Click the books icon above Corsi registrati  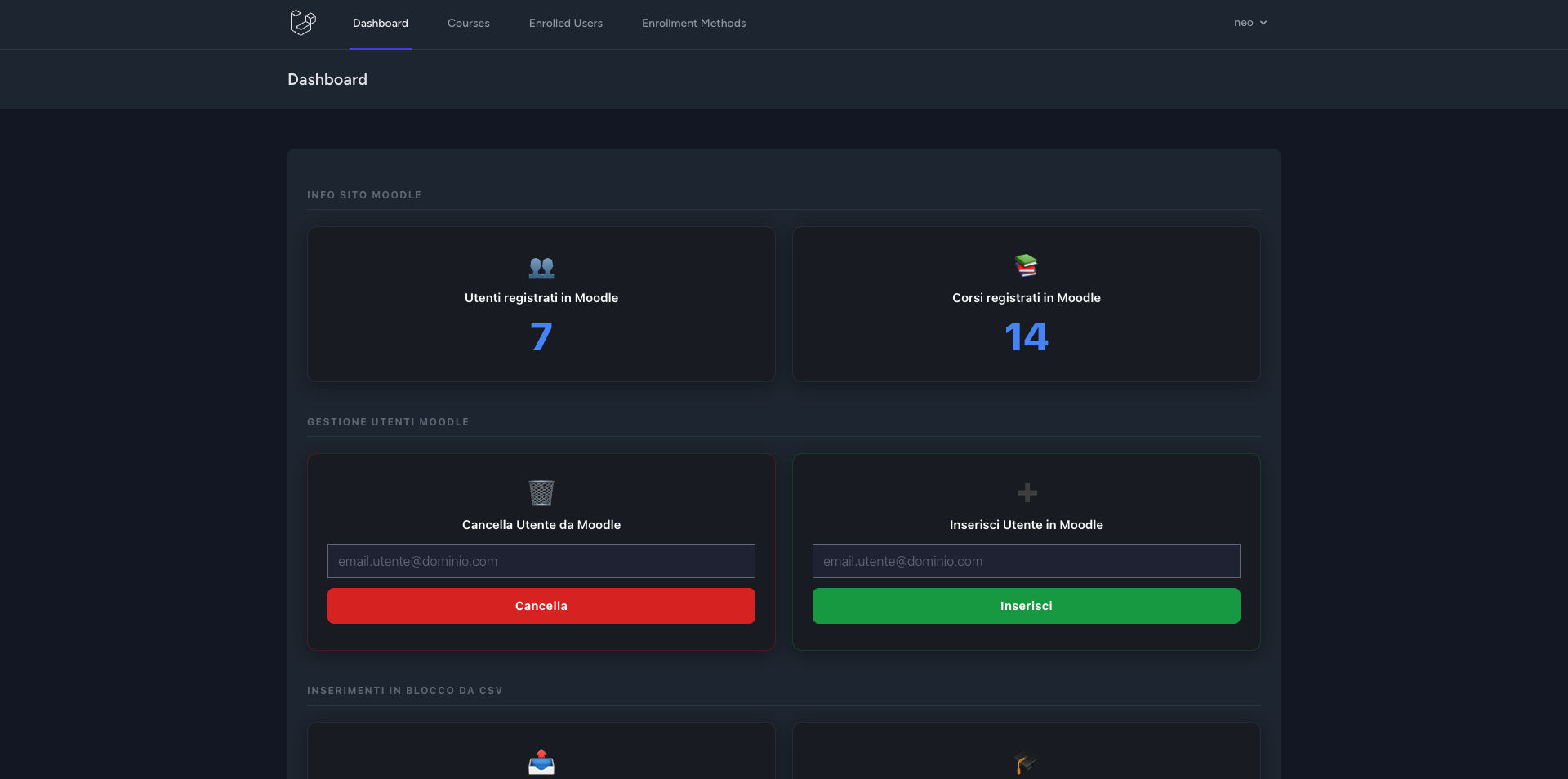1027,265
